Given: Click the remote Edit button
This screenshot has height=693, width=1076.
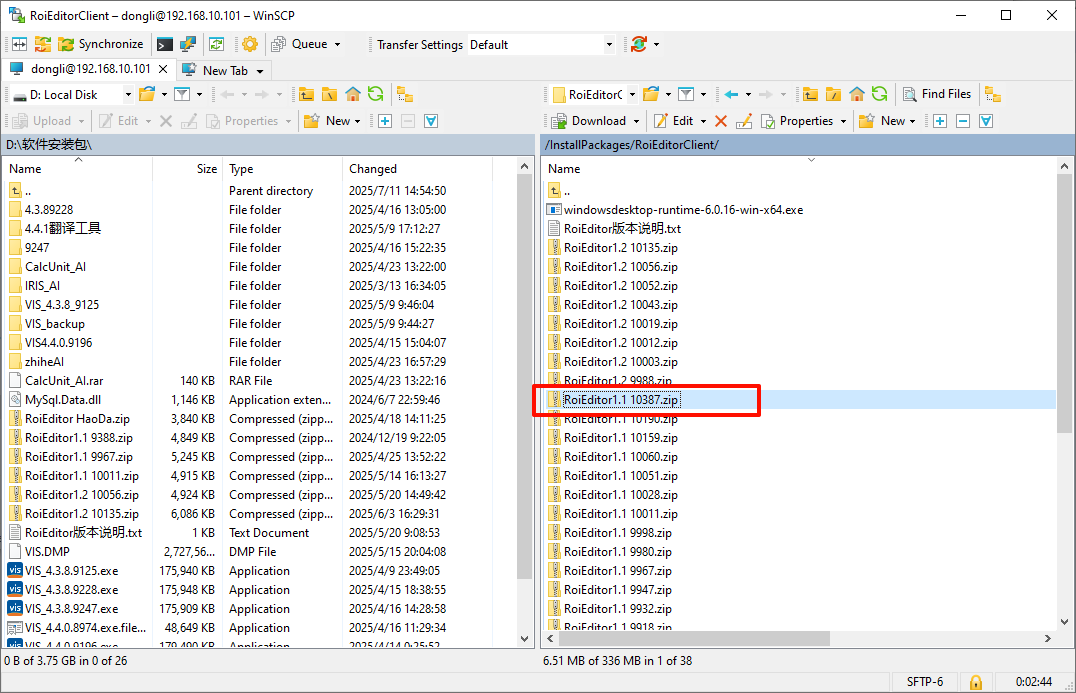Looking at the screenshot, I should 674,121.
